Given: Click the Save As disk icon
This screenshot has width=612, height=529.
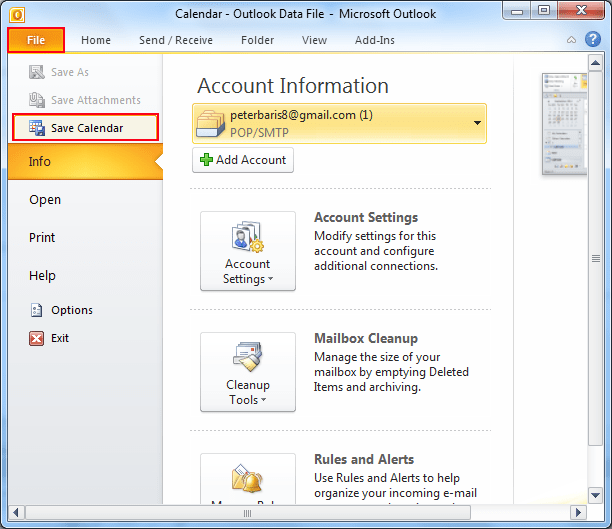Looking at the screenshot, I should tap(37, 72).
